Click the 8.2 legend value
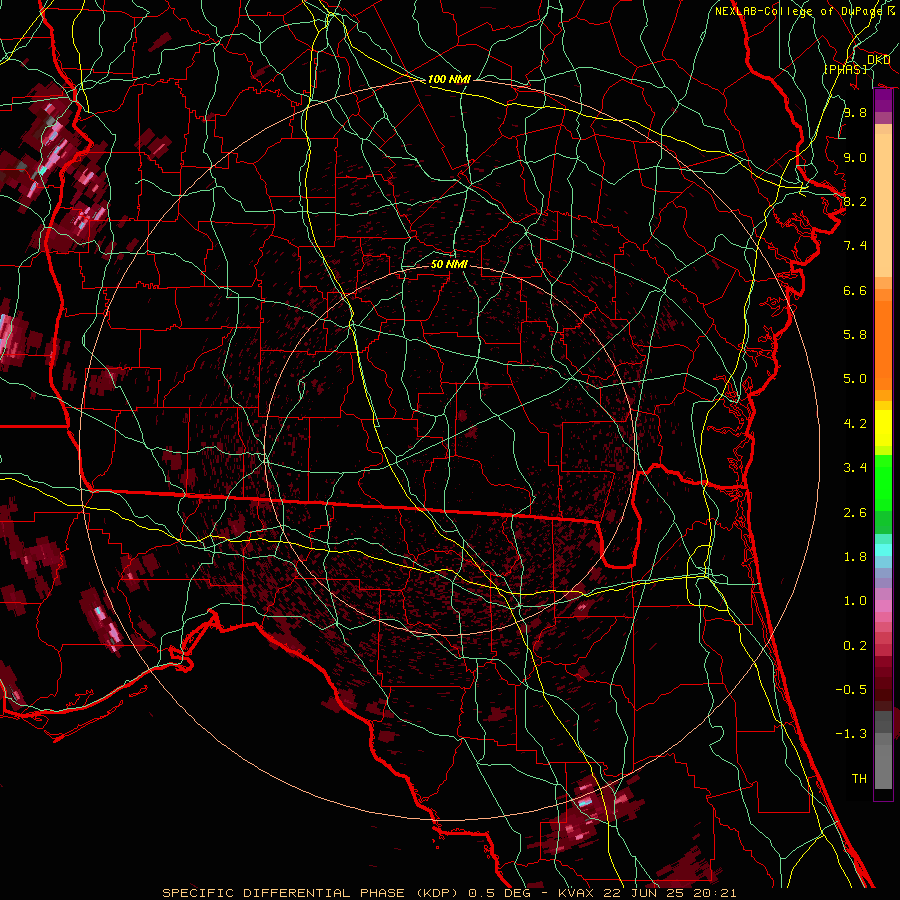This screenshot has height=900, width=900. [855, 201]
